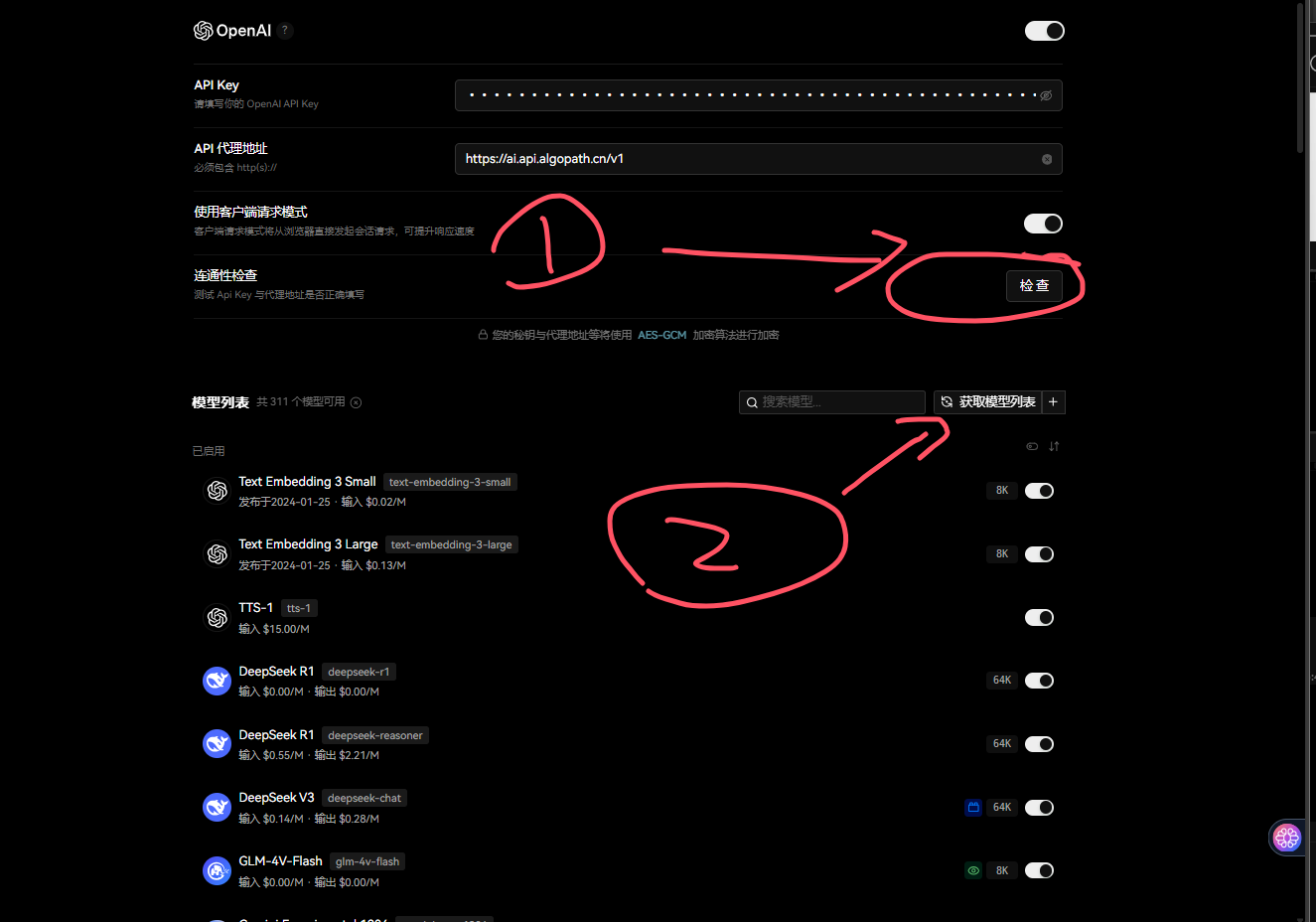Click DeepSeek whale icon for deepseek-reasoner
1316x922 pixels.
tap(217, 744)
